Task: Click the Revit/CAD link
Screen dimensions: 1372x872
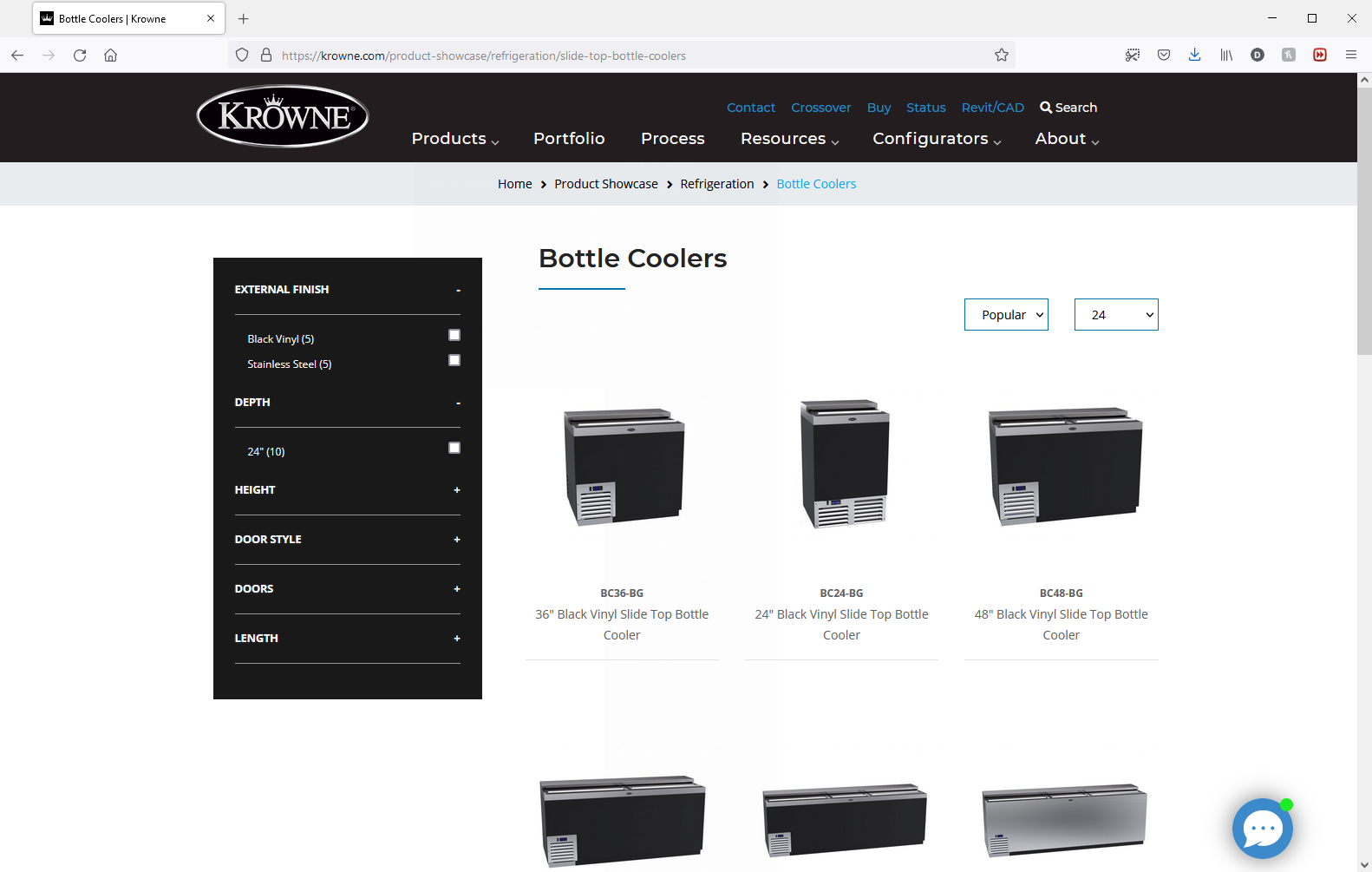Action: click(993, 108)
